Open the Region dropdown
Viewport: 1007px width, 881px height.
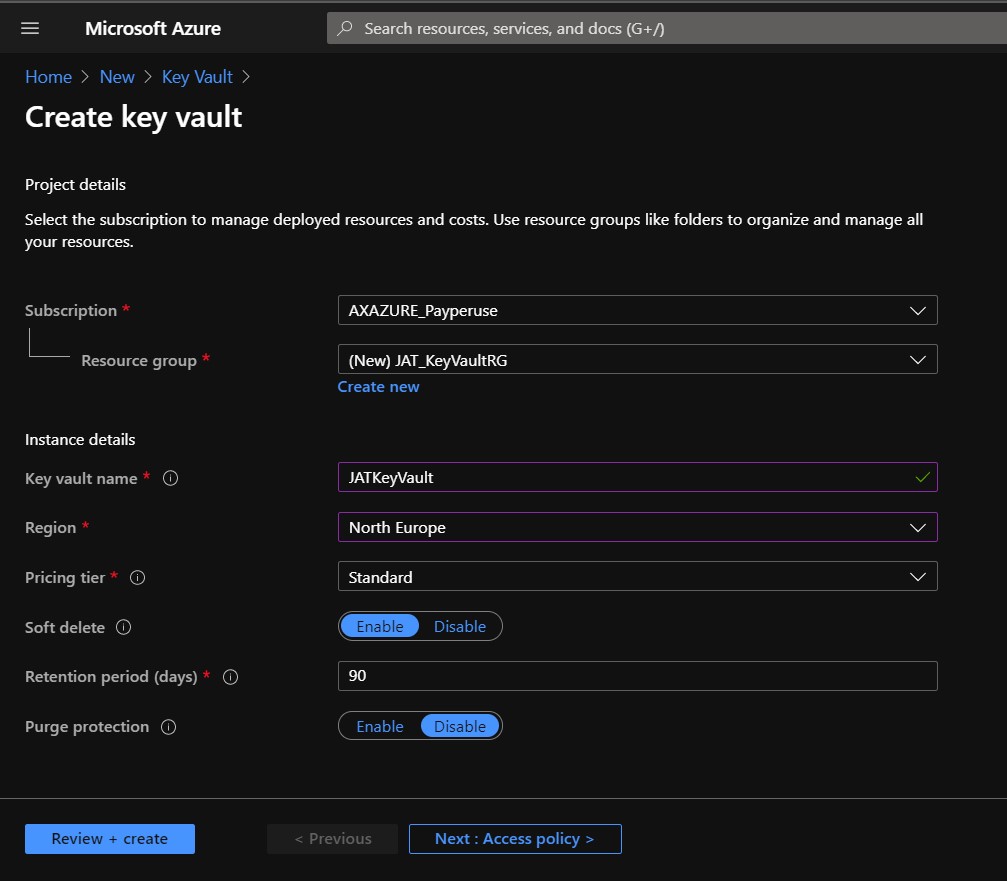[638, 527]
